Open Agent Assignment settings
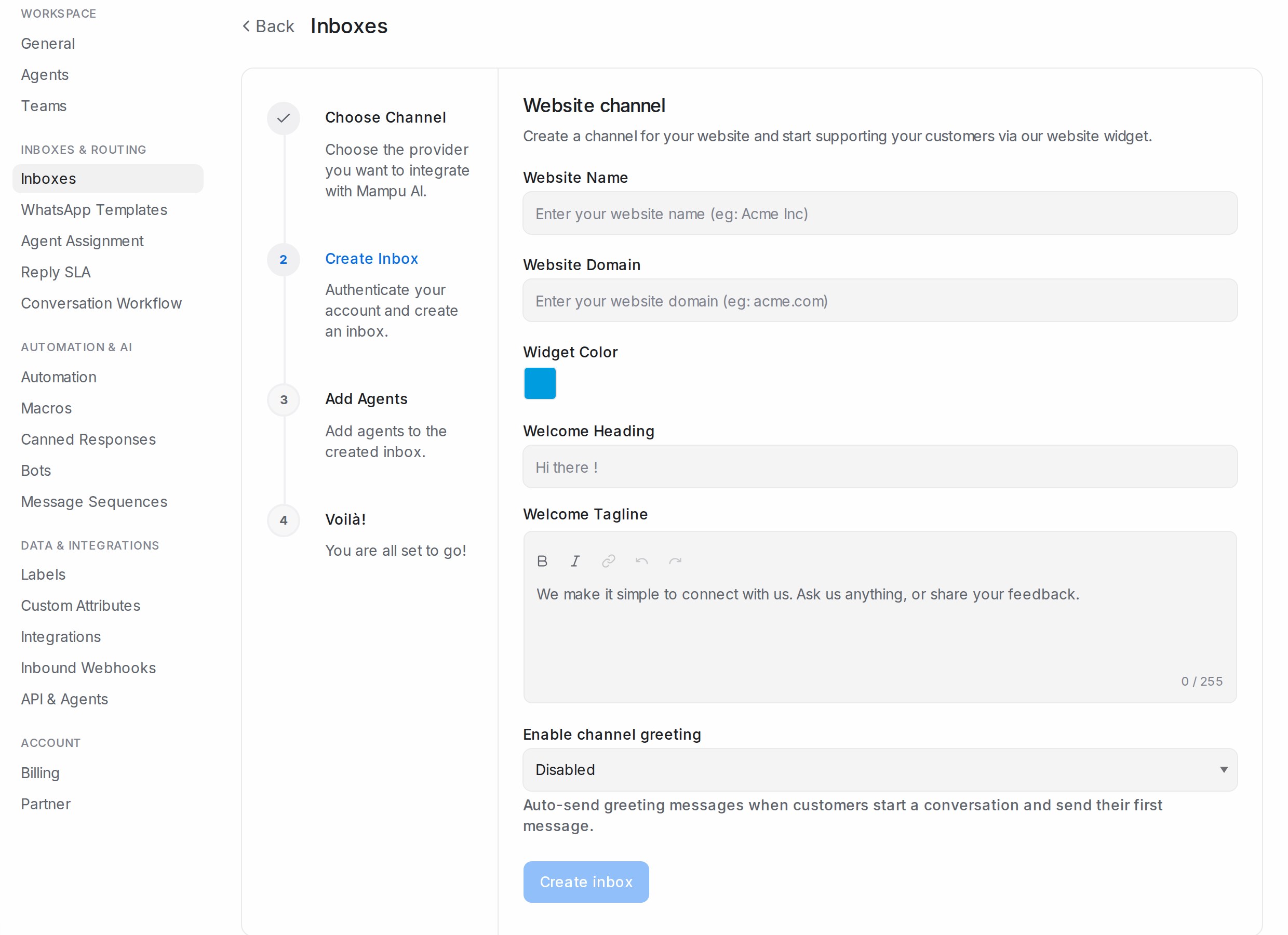 (83, 242)
